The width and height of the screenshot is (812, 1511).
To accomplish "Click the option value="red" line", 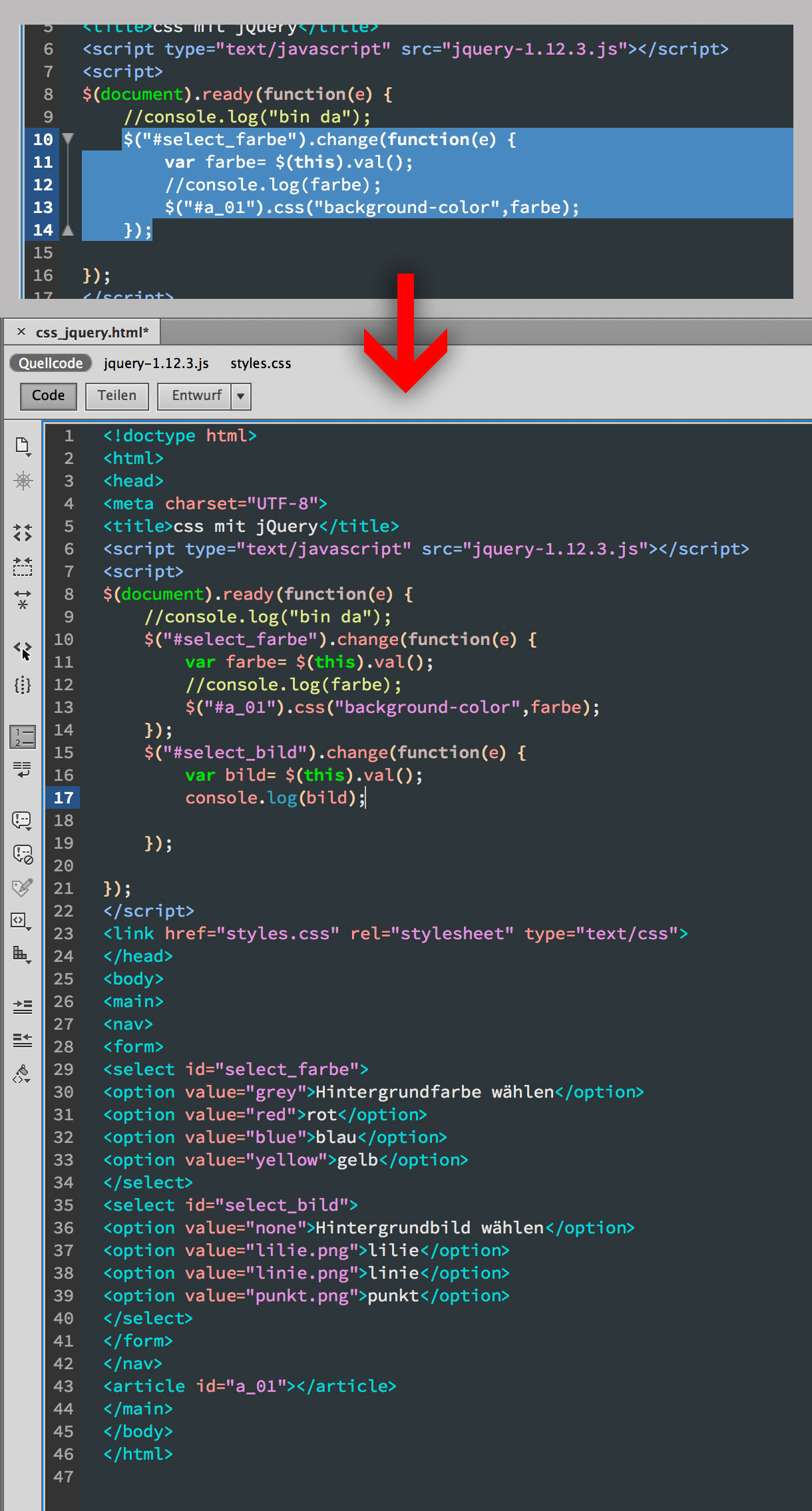I will click(x=265, y=1114).
